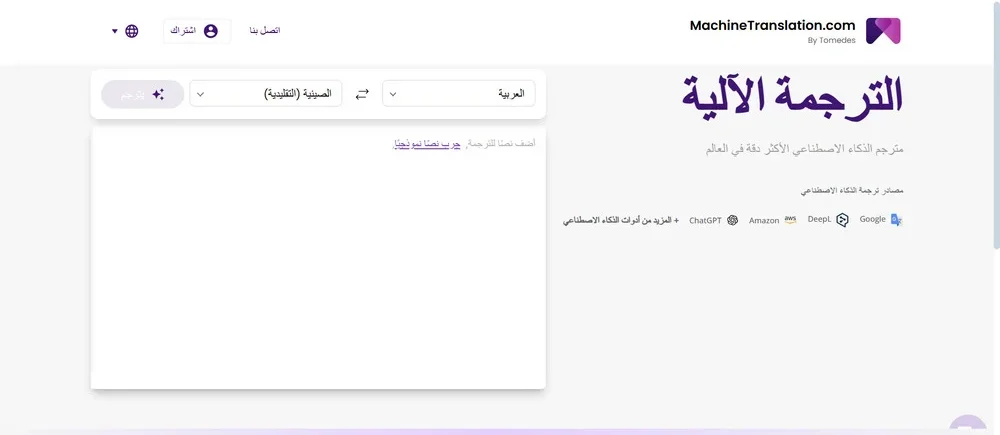
Task: Click the اشتراك subscribe button
Action: tap(197, 31)
